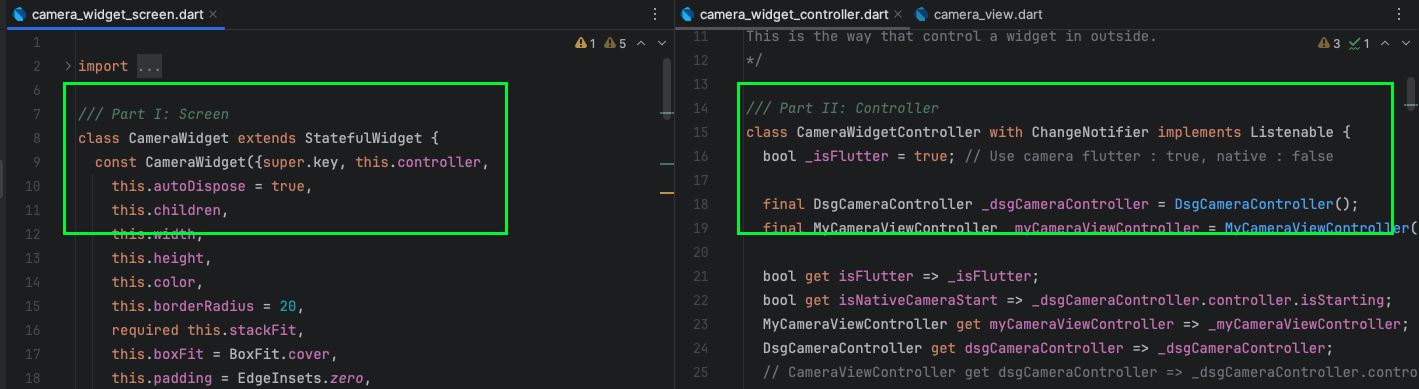This screenshot has height=389, width=1419.
Task: Click the first warning indicator in left editor
Action: [586, 43]
